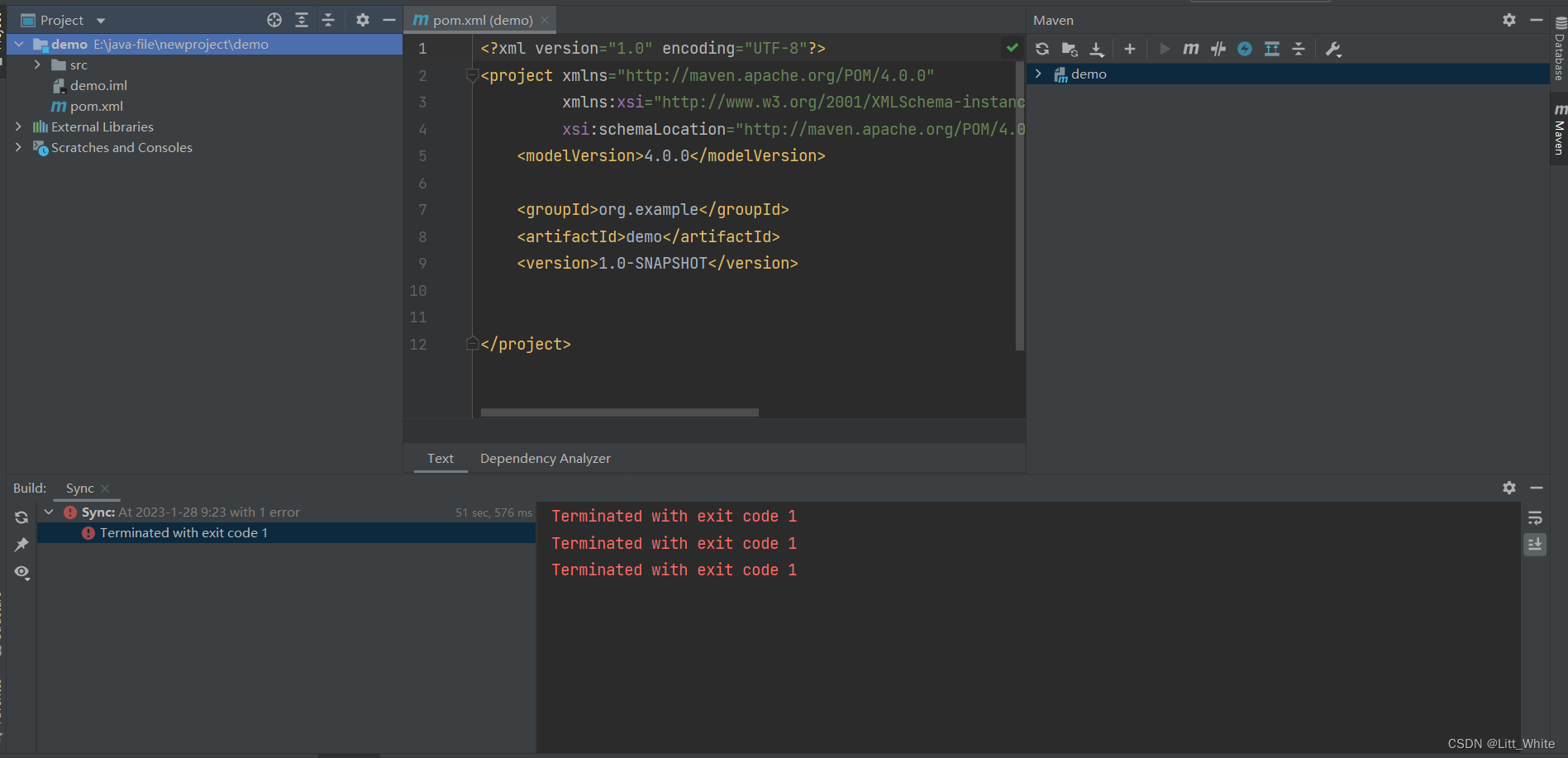This screenshot has width=1568, height=758.
Task: Expand the demo node in Maven panel
Action: (x=1038, y=74)
